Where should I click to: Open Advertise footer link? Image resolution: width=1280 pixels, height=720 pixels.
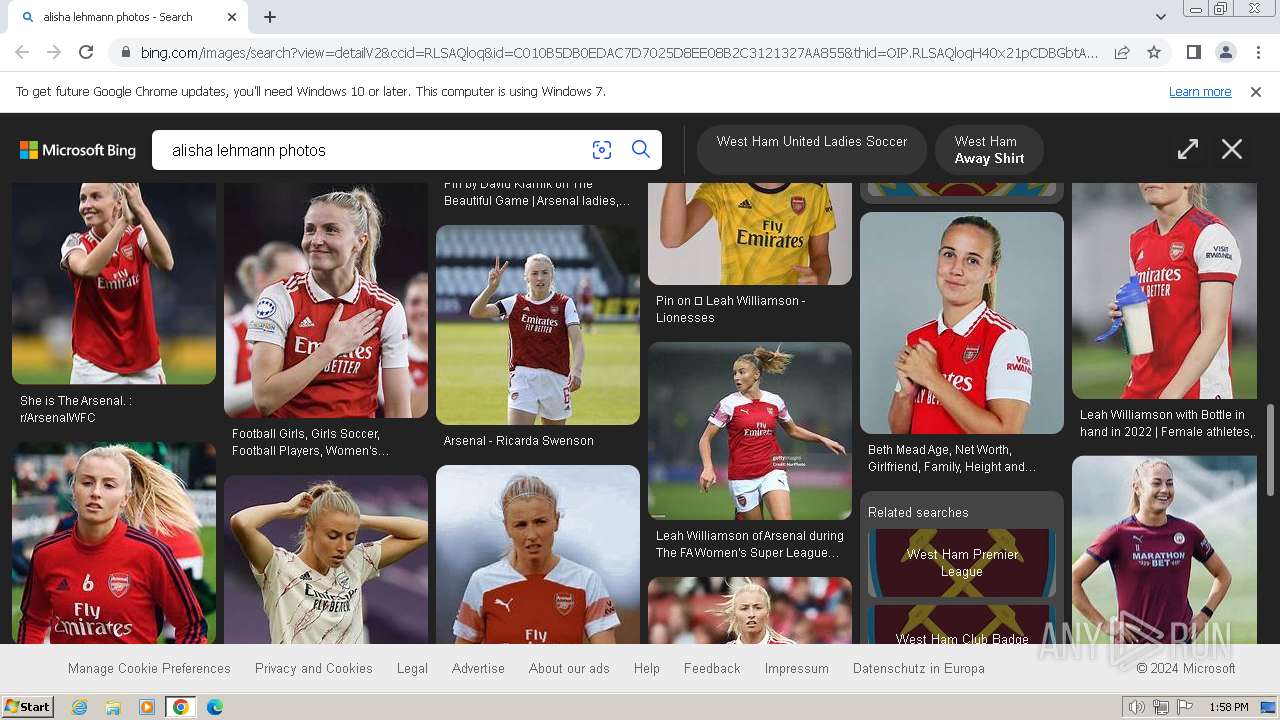478,669
